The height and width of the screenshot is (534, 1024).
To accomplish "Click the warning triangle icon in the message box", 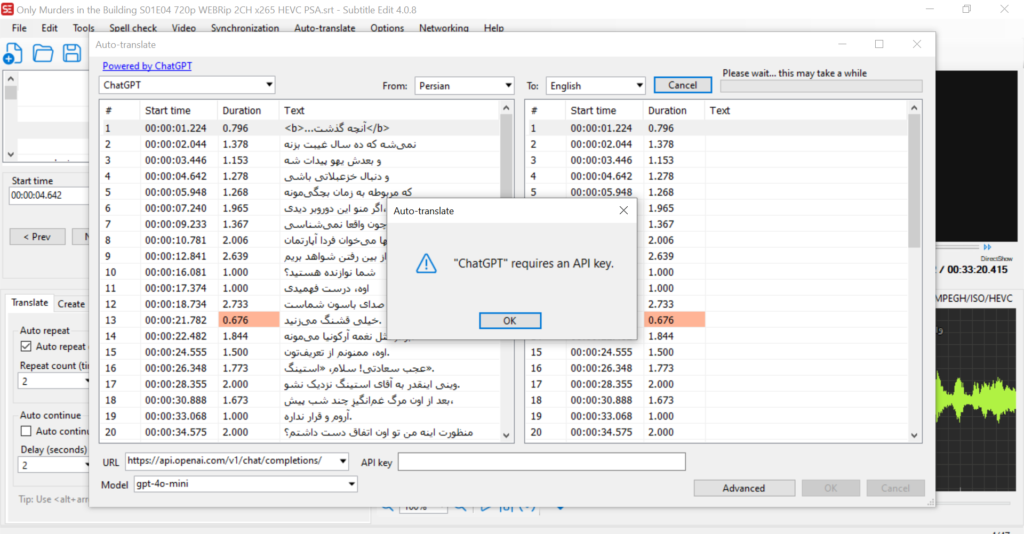I will coord(427,264).
